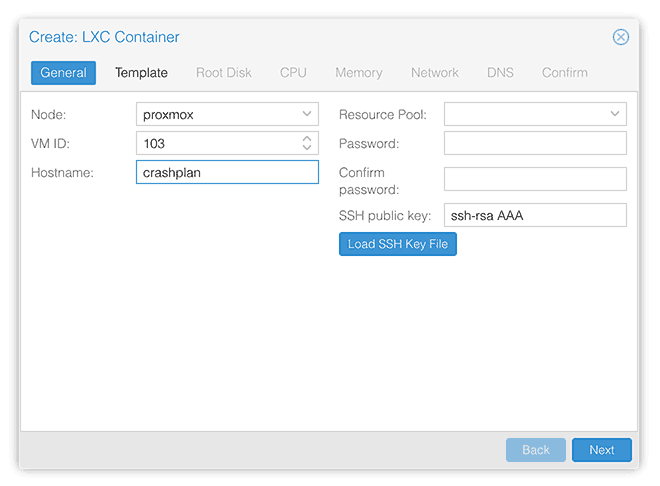Focus the Hostname field containing crashplan
Viewport: 660px width, 486px height.
pyautogui.click(x=227, y=172)
